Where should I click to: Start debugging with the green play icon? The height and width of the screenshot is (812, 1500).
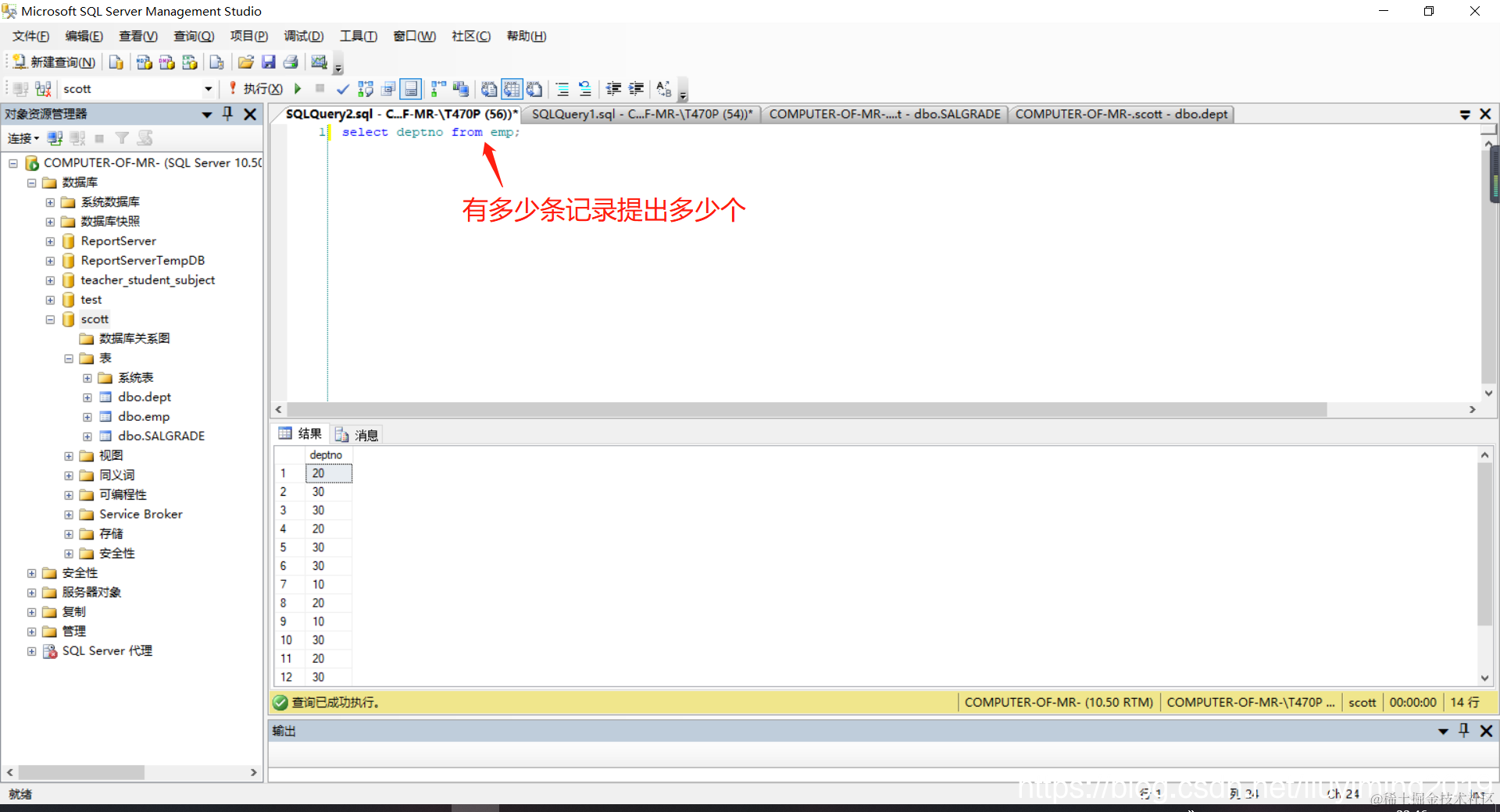click(298, 89)
